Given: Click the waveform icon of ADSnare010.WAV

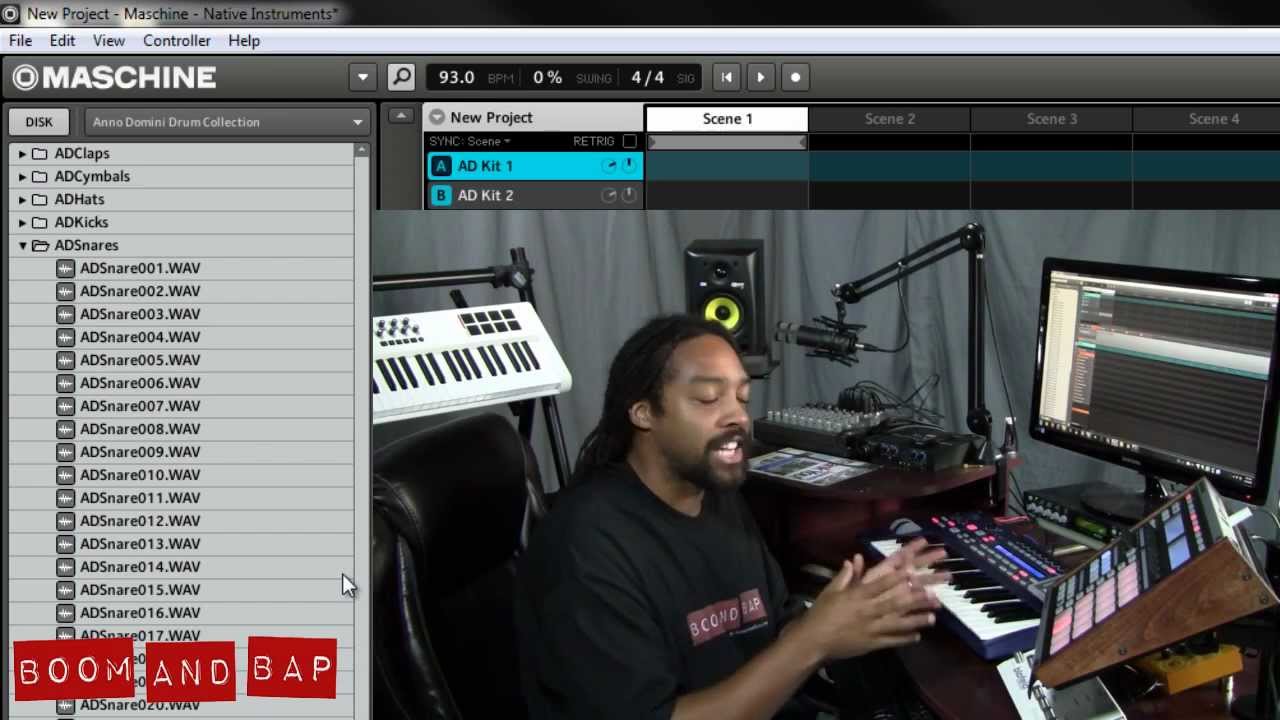Looking at the screenshot, I should 66,475.
